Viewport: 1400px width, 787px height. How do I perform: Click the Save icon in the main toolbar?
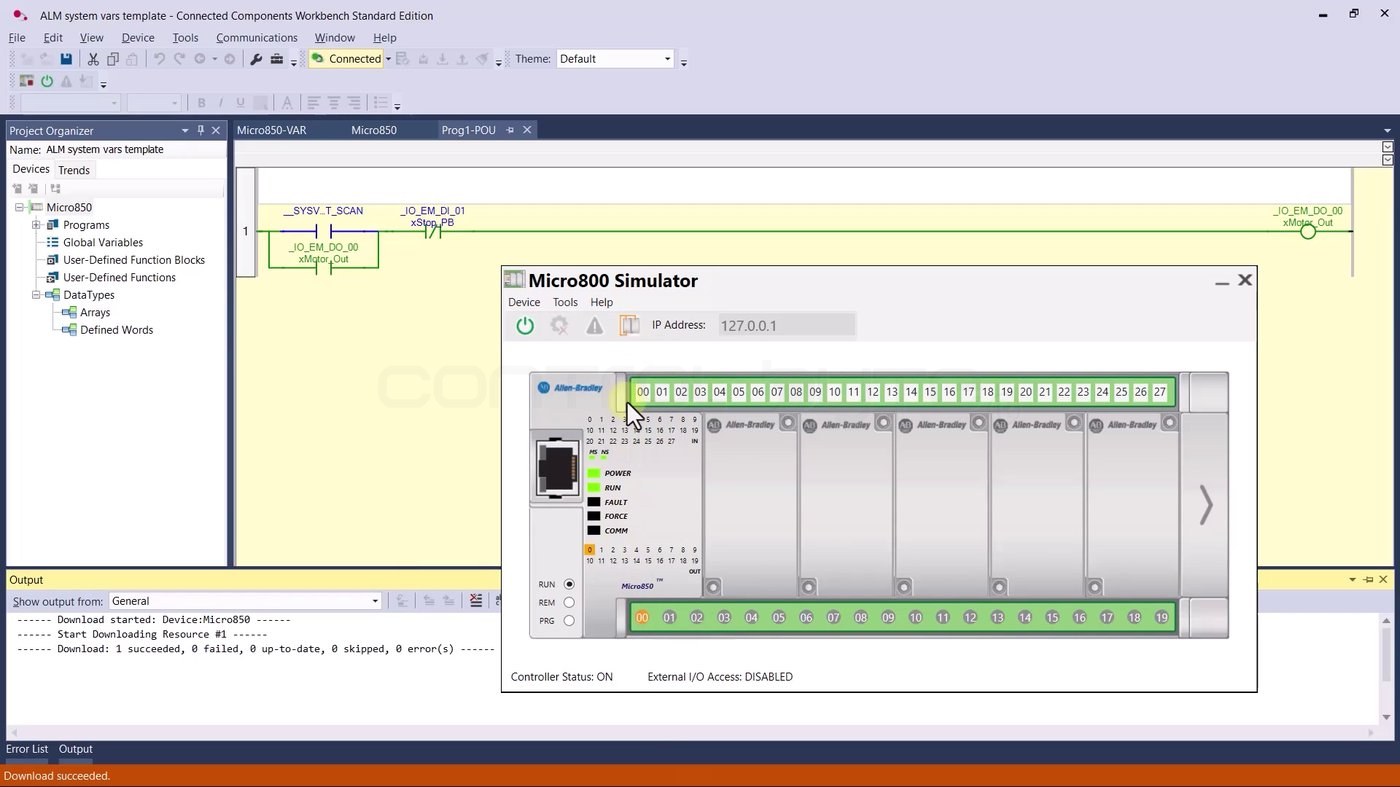66,59
